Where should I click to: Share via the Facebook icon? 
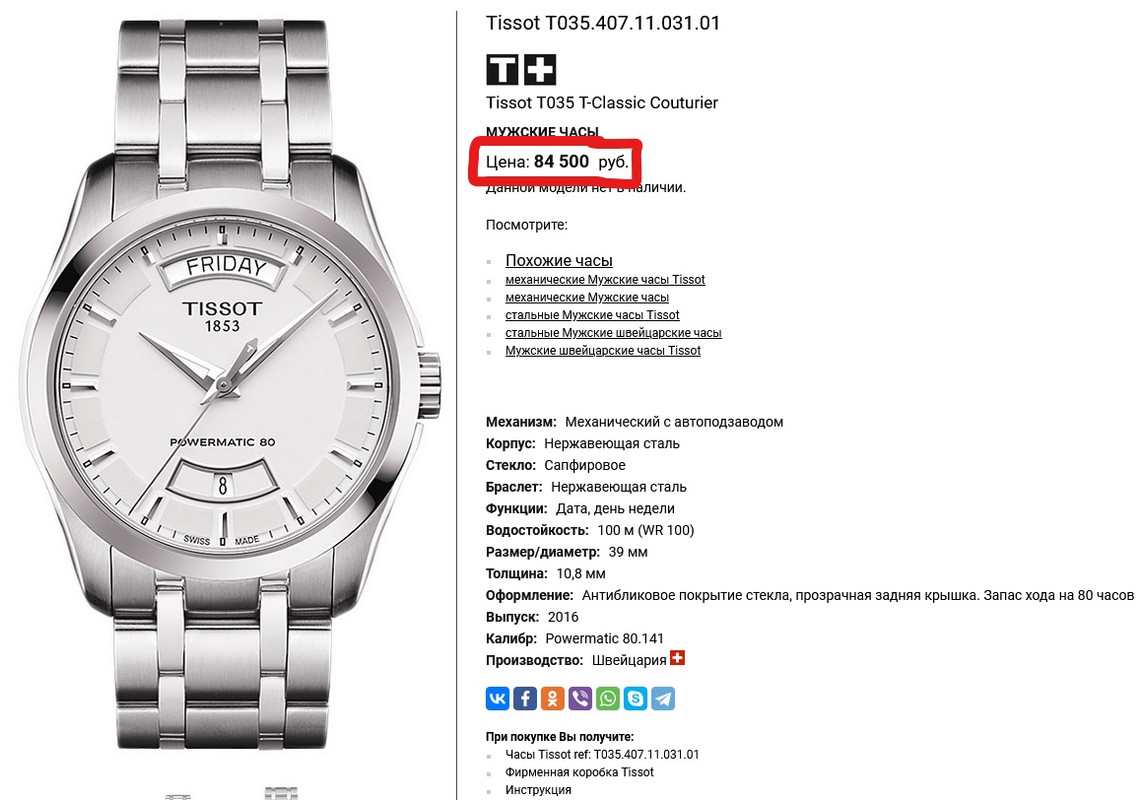[x=525, y=698]
